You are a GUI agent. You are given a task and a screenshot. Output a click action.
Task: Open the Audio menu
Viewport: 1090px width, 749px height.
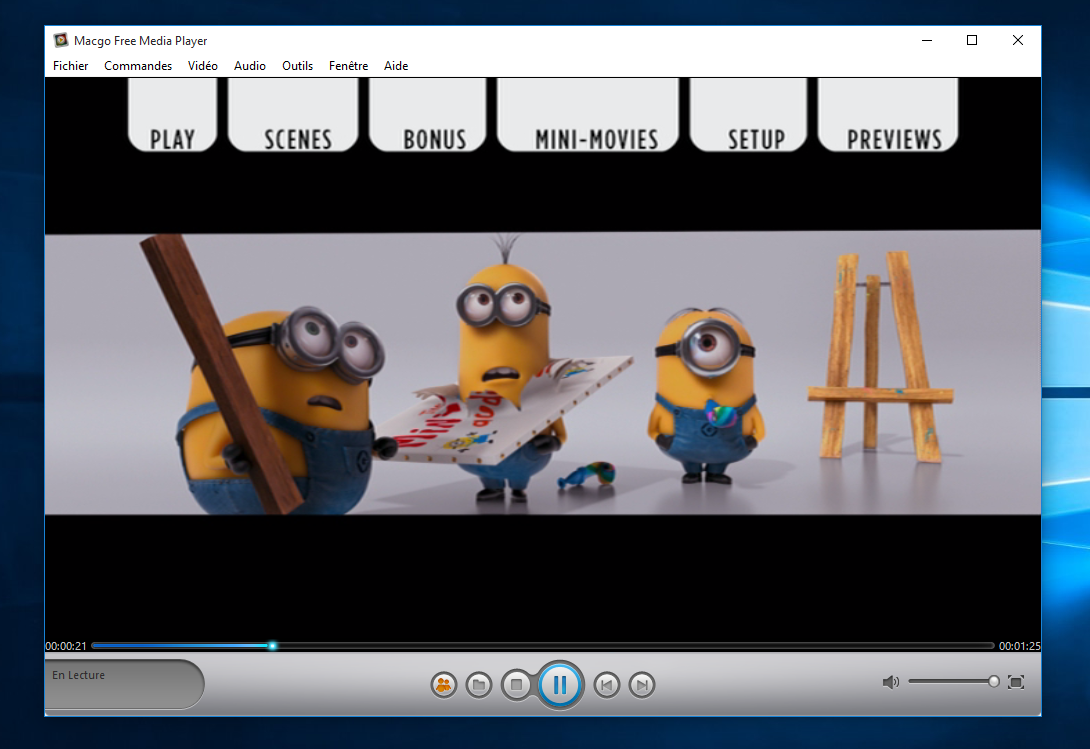click(x=250, y=65)
